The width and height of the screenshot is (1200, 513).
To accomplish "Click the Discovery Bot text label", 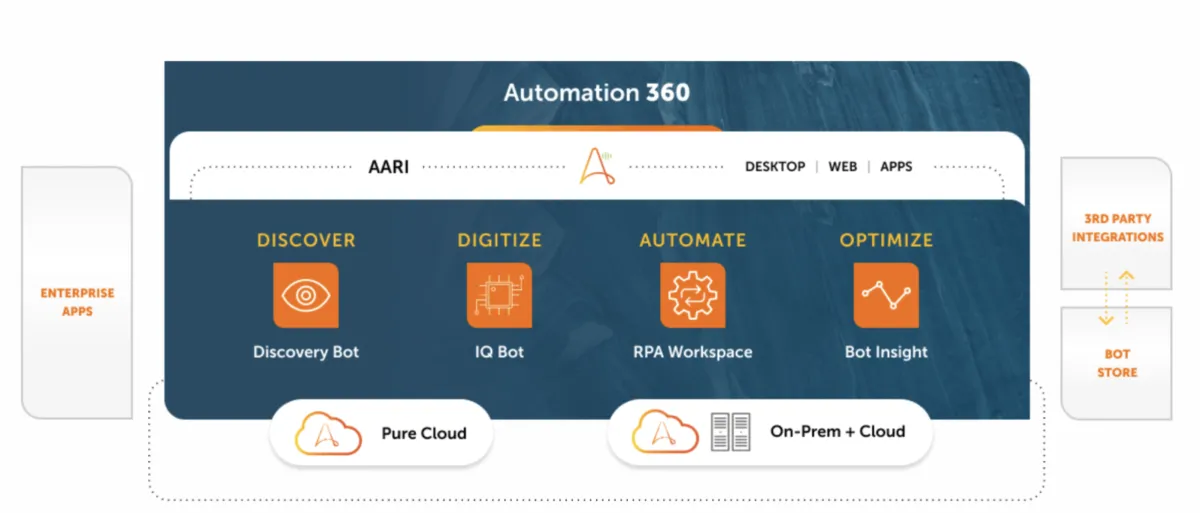I will (x=306, y=352).
